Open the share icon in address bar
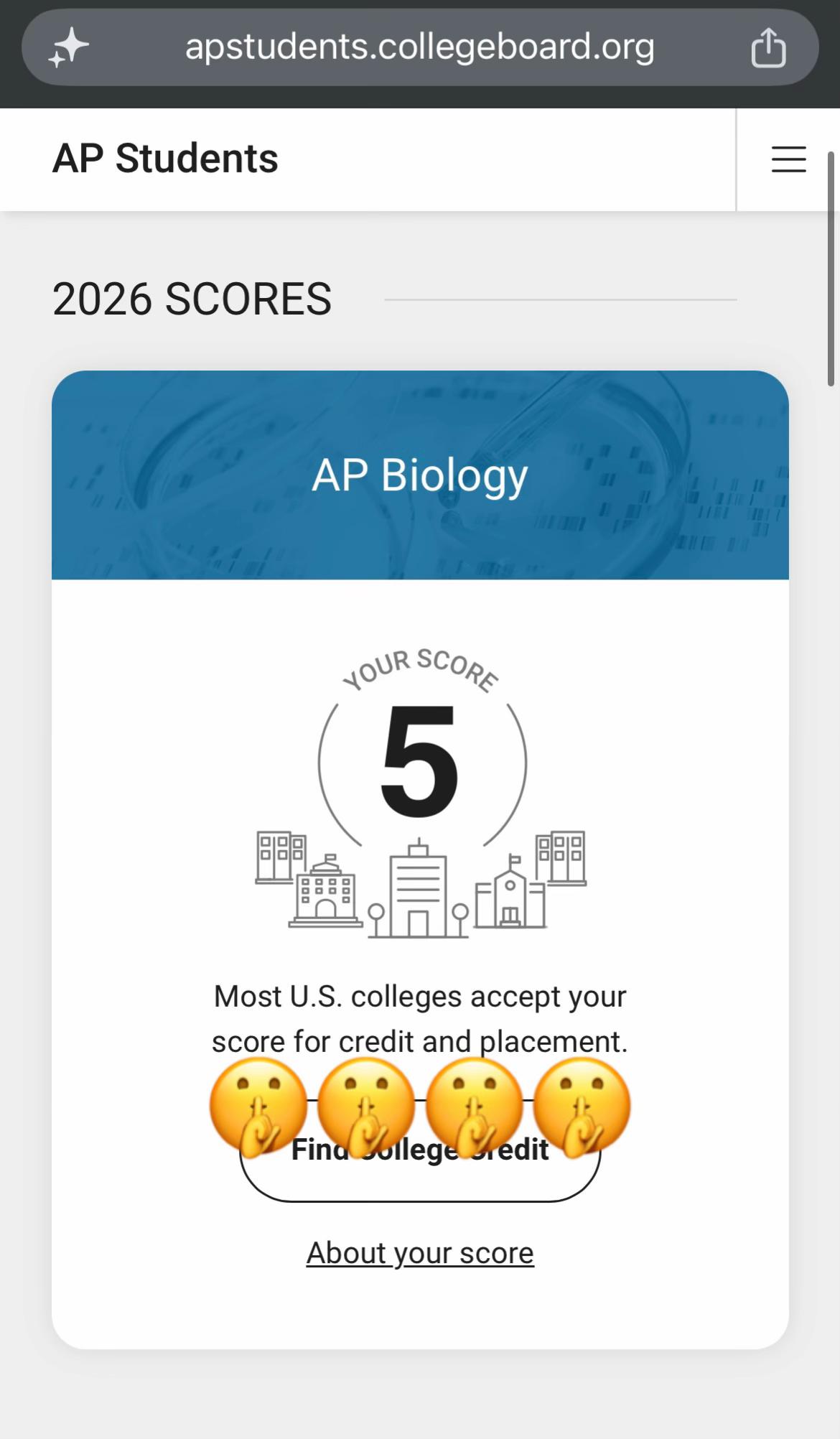840x1439 pixels. click(x=768, y=48)
